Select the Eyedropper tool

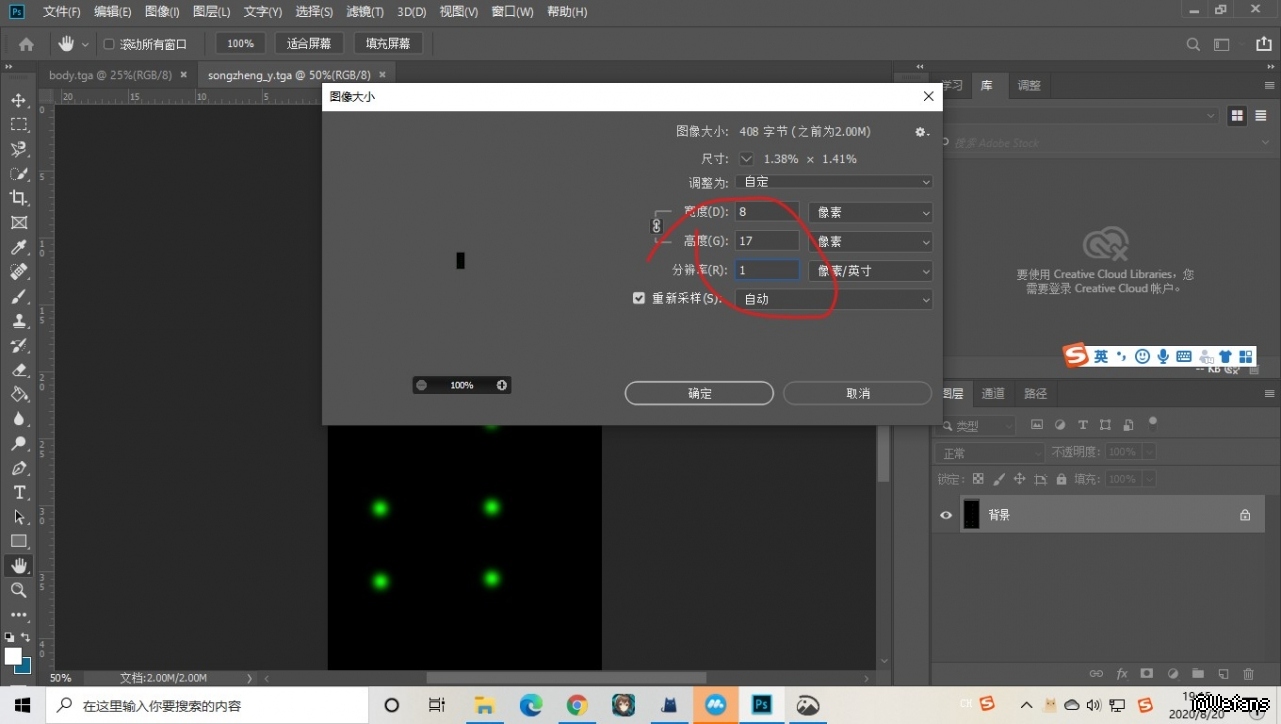click(18, 247)
